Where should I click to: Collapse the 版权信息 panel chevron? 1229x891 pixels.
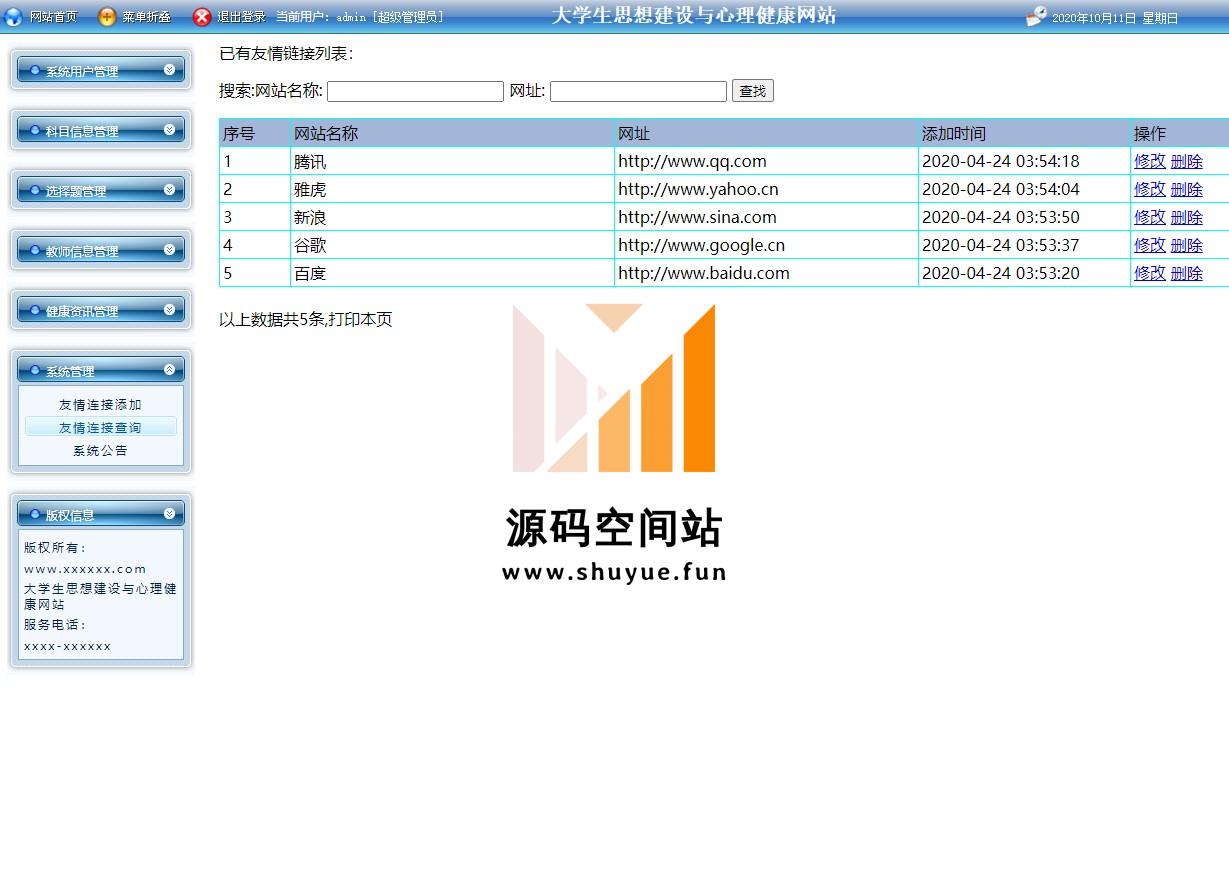click(x=169, y=514)
